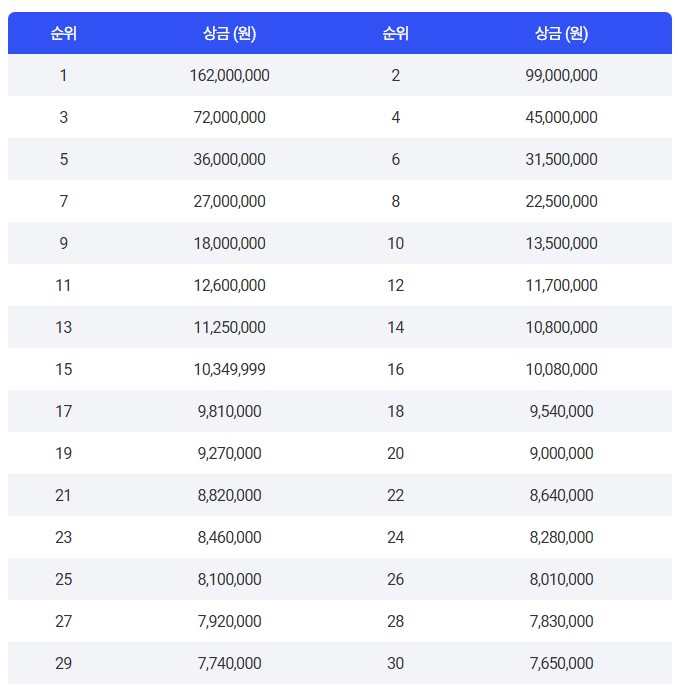Viewport: 678px width, 685px height.
Task: Select prize amount 13,500,000
Action: point(561,243)
